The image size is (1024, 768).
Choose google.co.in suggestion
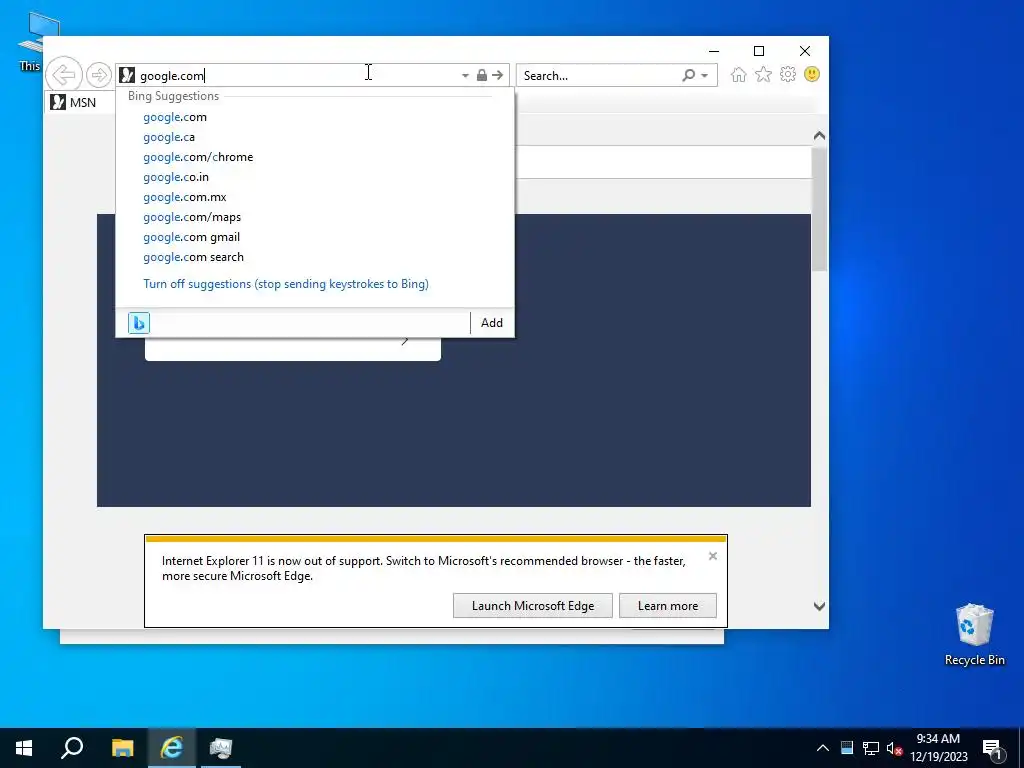176,177
